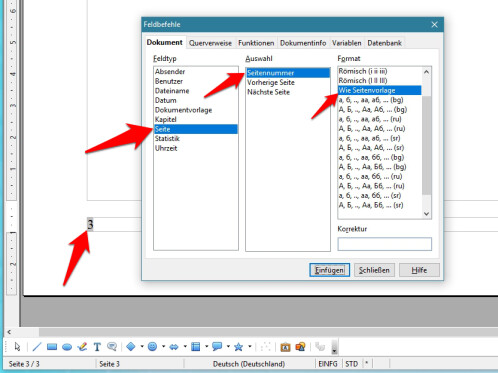This screenshot has width=498, height=373.
Task: Toggle STD selection mode in status bar
Action: pyautogui.click(x=351, y=364)
